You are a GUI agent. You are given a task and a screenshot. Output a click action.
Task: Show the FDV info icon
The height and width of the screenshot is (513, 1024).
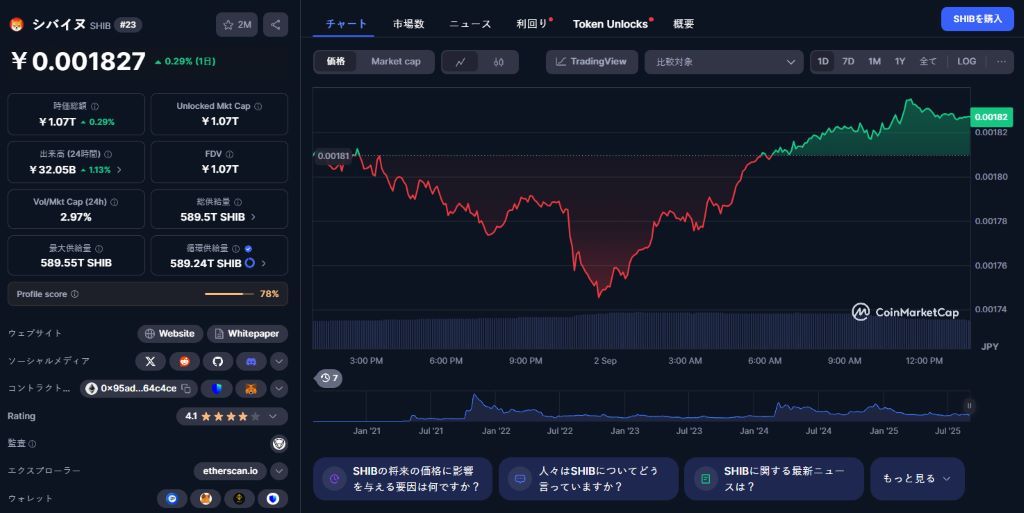[229, 154]
